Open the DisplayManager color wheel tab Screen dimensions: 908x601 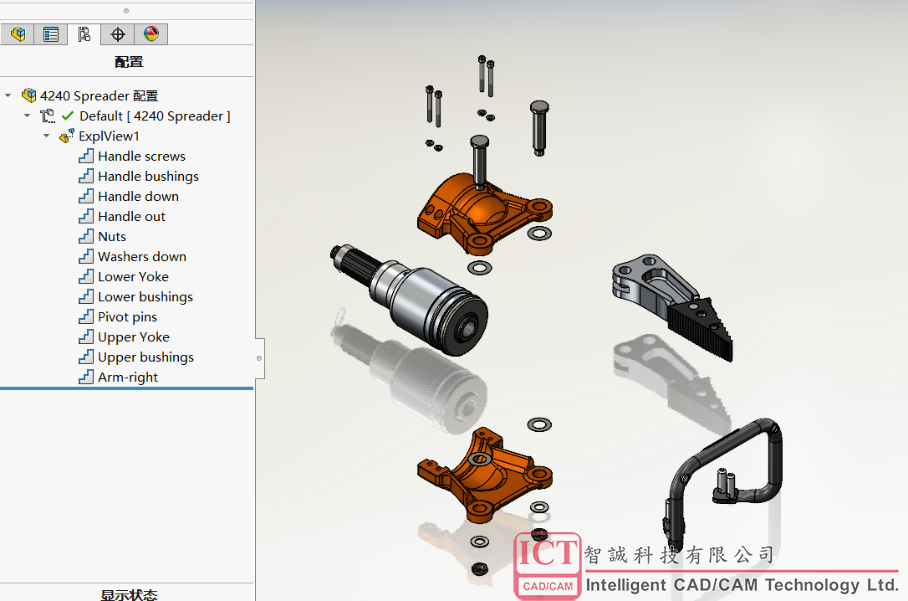pos(151,34)
